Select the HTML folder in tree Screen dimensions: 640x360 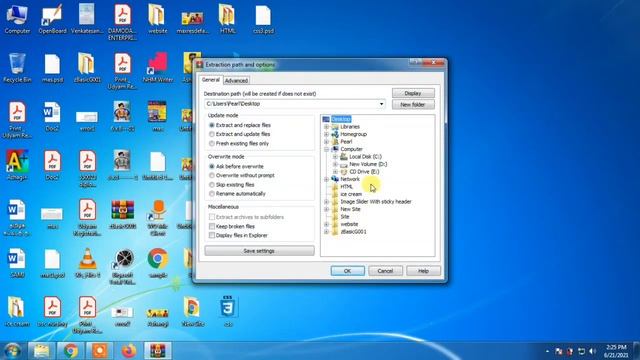(x=347, y=187)
